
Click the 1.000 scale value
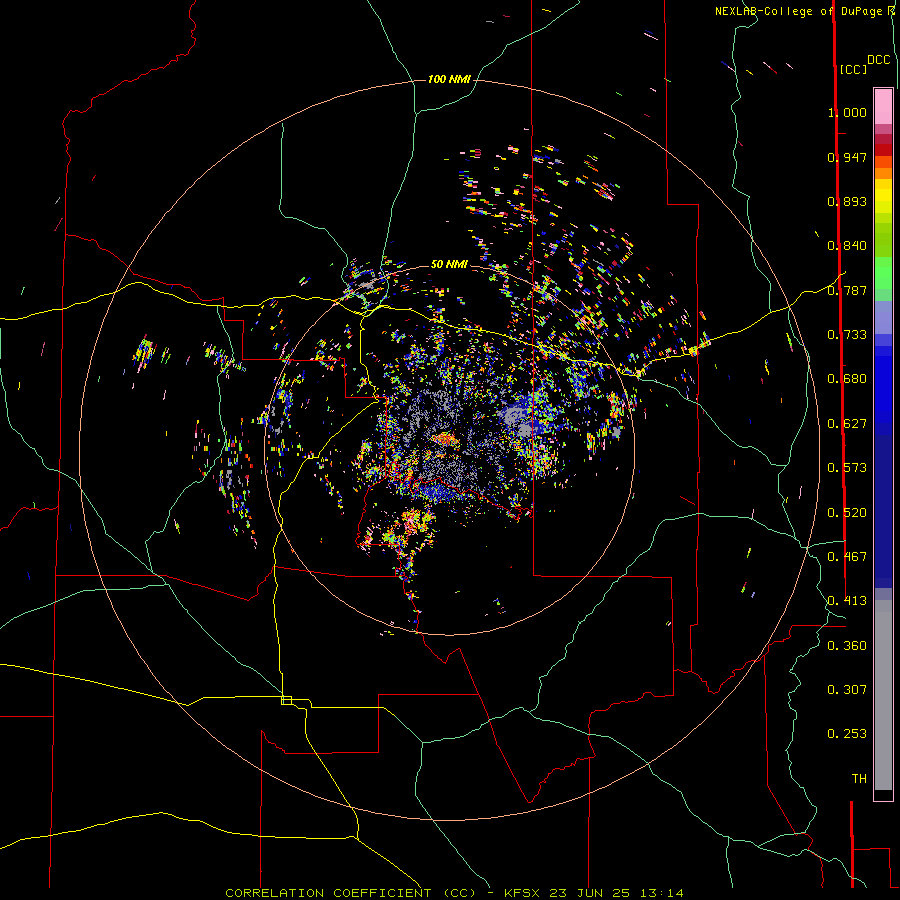[847, 112]
